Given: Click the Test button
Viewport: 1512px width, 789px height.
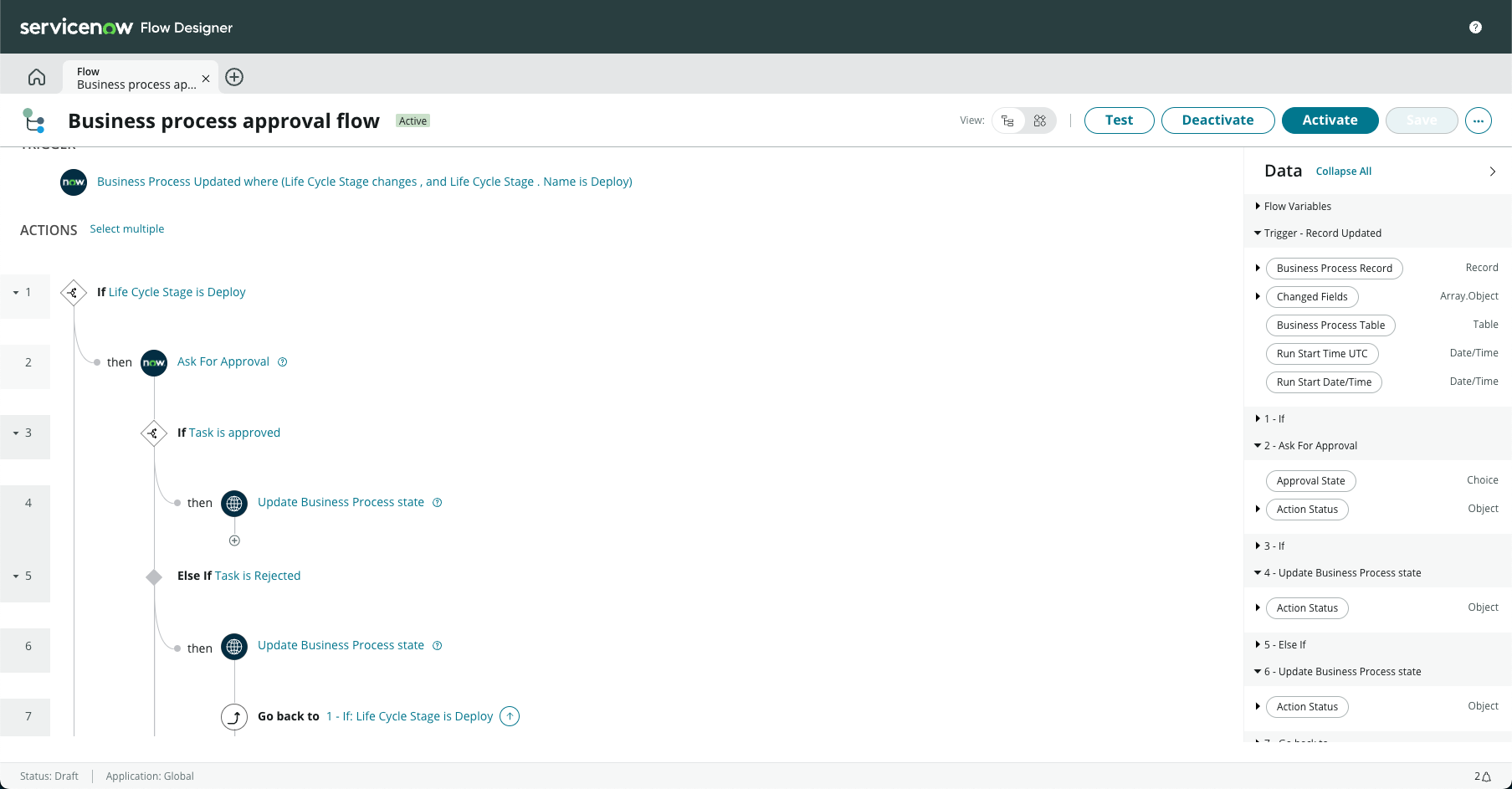Looking at the screenshot, I should coord(1119,120).
